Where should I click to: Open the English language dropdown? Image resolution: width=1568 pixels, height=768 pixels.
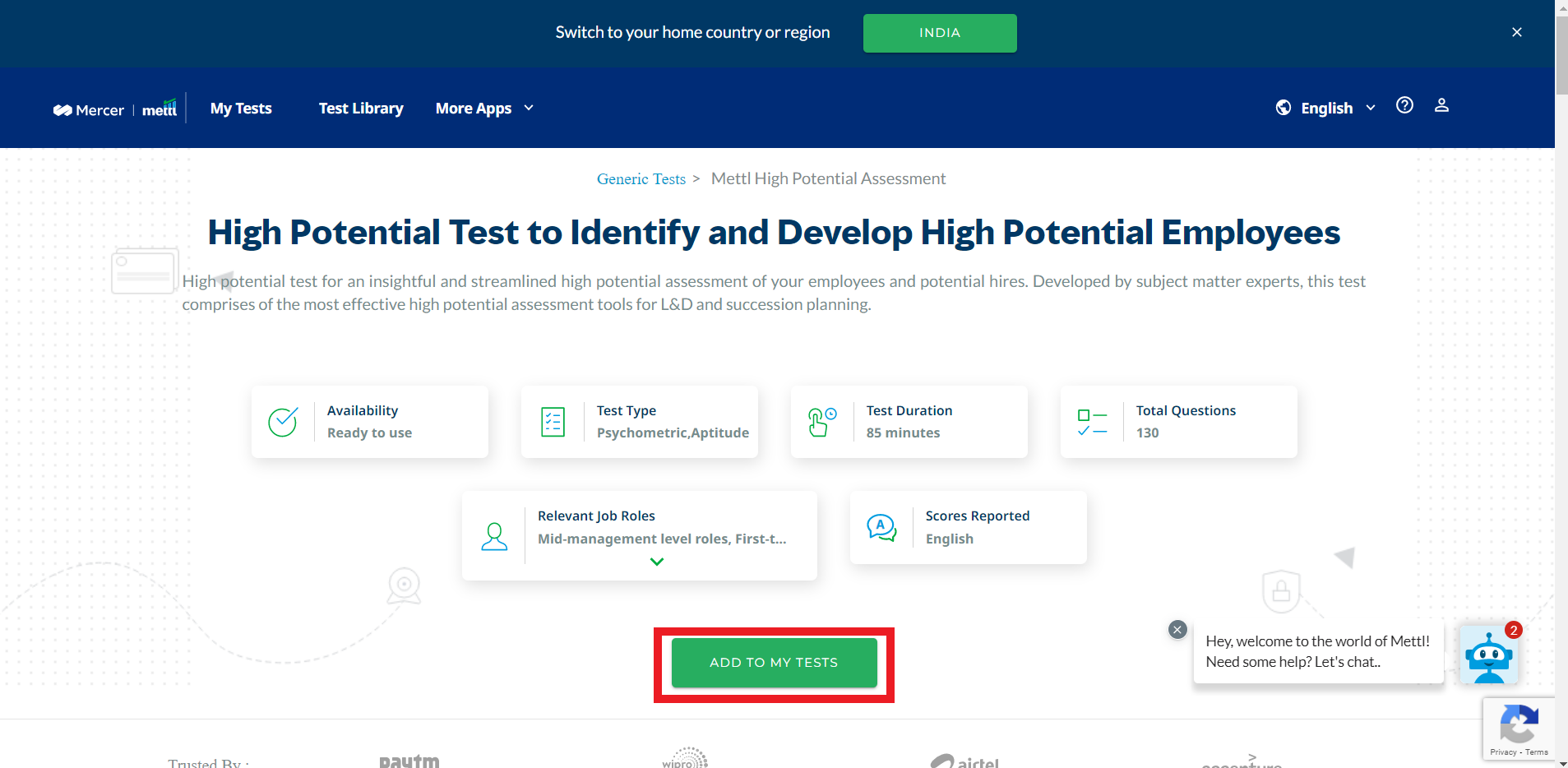tap(1337, 108)
